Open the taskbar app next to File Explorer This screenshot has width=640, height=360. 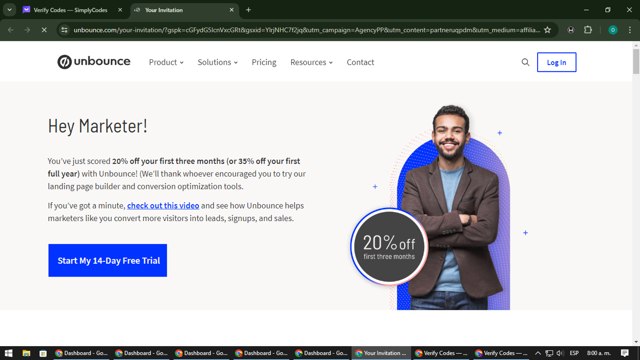[x=42, y=353]
